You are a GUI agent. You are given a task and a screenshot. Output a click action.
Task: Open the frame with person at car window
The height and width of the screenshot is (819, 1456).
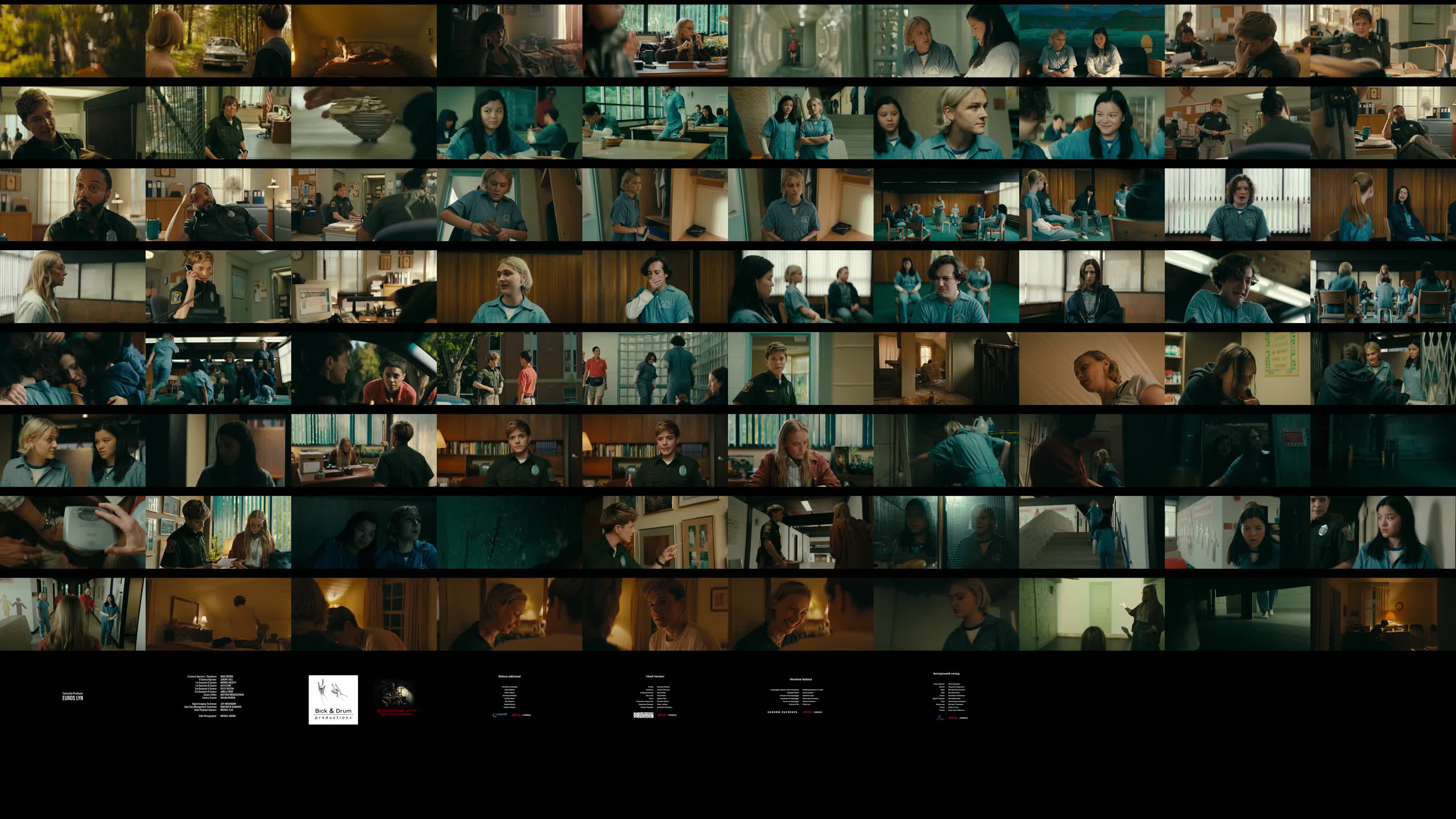pos(364,369)
